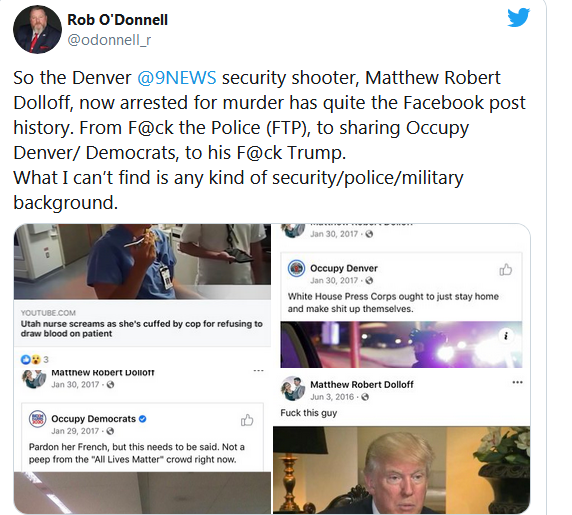Click the @9NEWS mention link
Image resolution: width=572 pixels, height=515 pixels.
pyautogui.click(x=177, y=78)
